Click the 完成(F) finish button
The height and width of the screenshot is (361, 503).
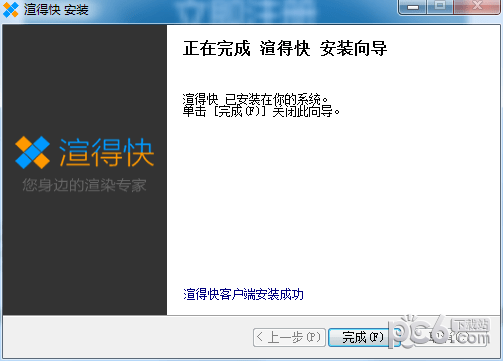pos(363,337)
